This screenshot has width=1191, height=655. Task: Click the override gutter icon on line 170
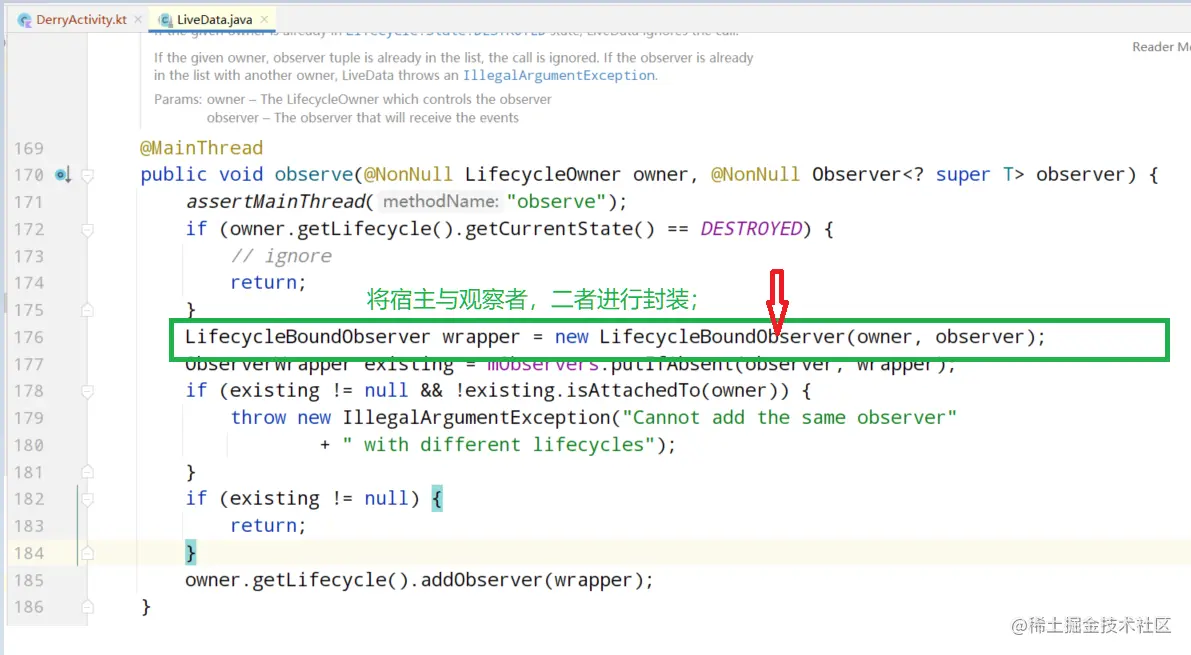point(63,176)
